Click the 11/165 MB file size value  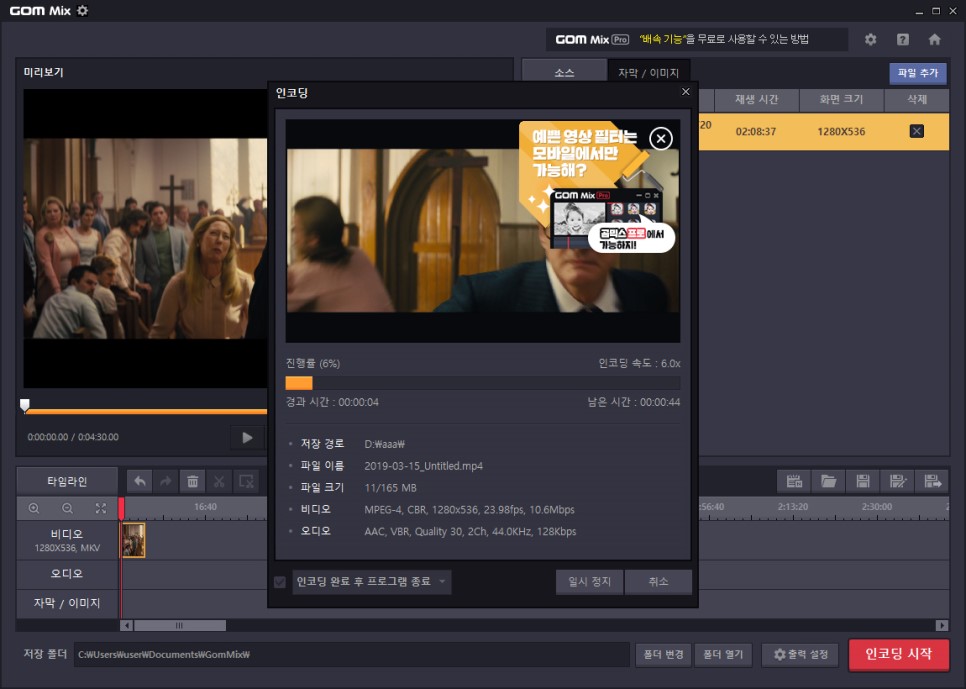pos(391,488)
